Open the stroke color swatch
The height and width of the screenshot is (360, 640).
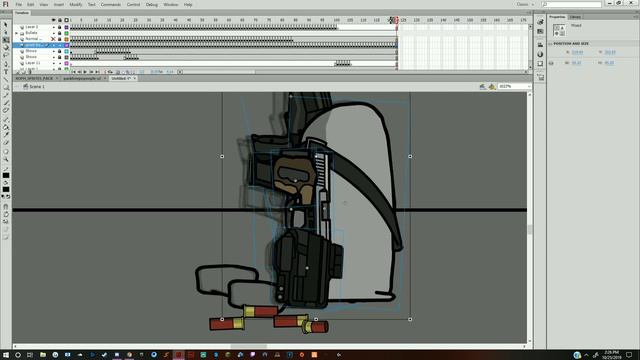coord(6,176)
